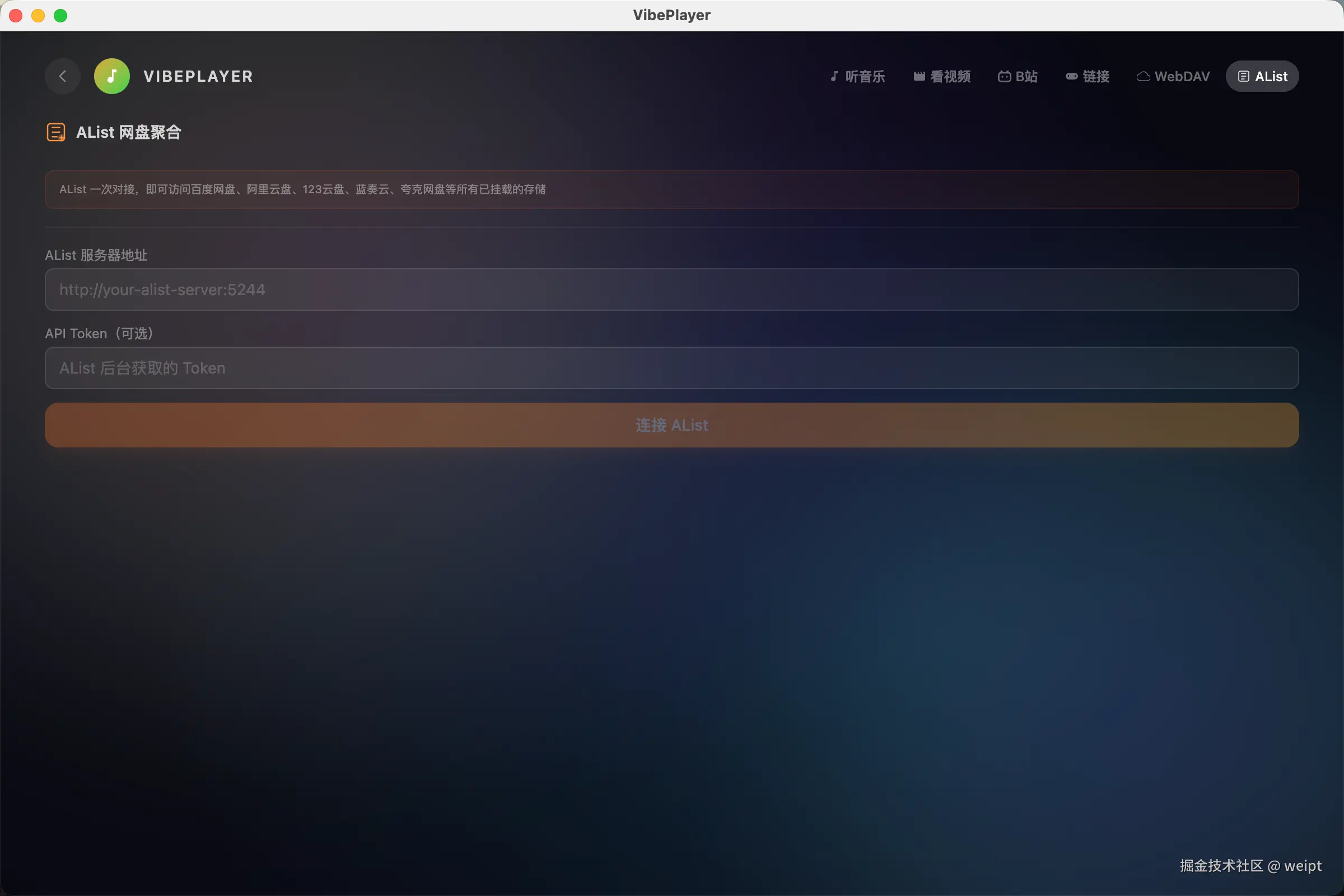Click the back arrow button
This screenshot has height=896, width=1344.
[62, 76]
